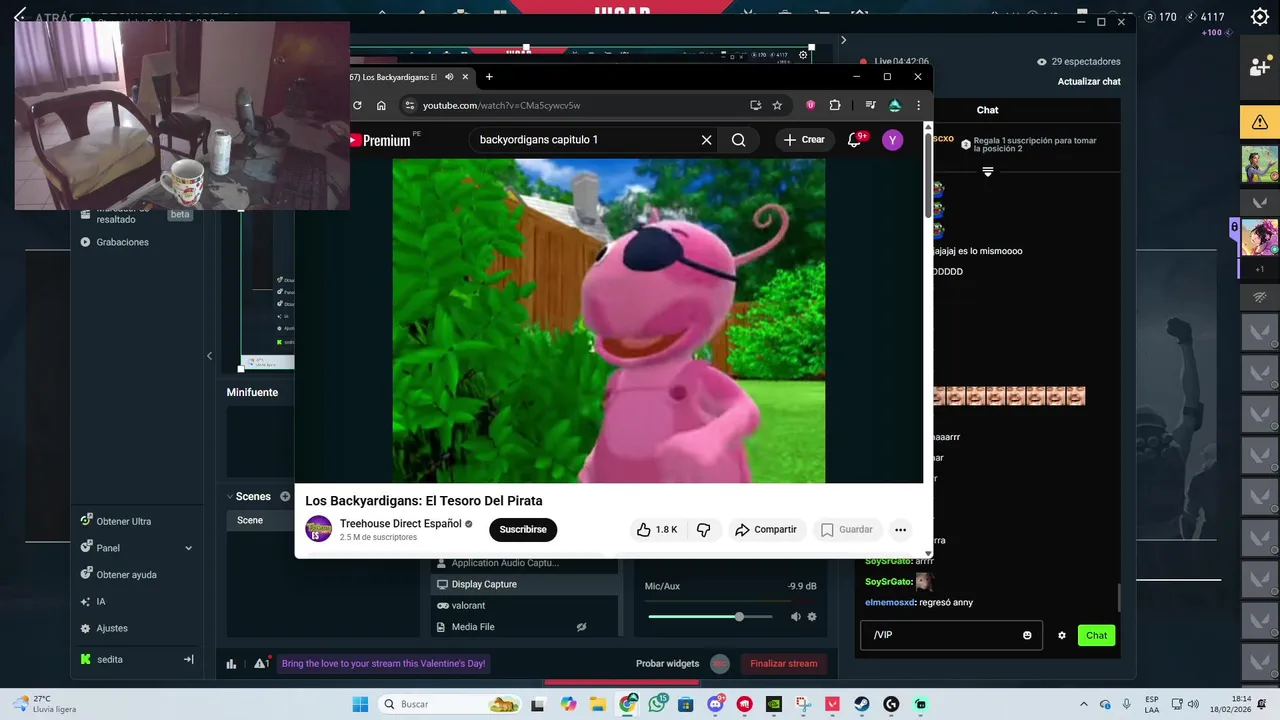Open Chrome three-dot menu
This screenshot has height=720, width=1280.
point(918,105)
